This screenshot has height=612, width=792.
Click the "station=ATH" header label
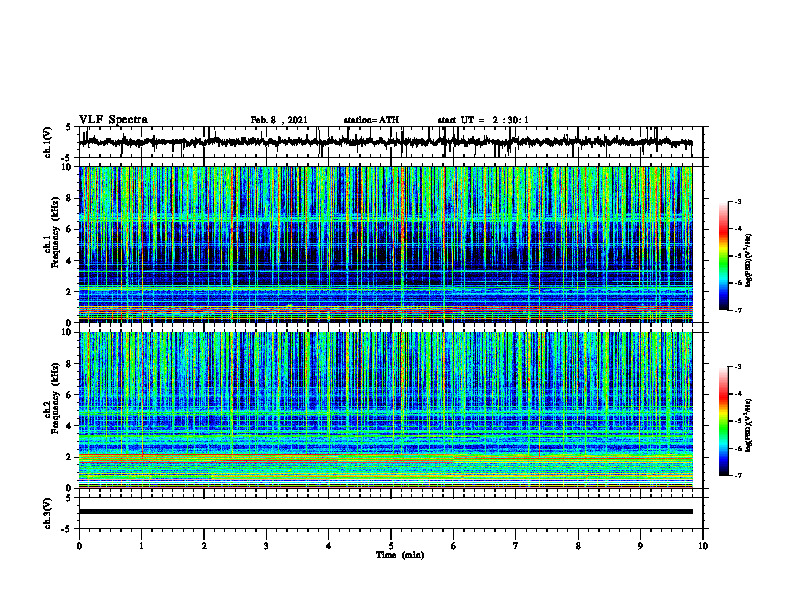click(x=371, y=120)
